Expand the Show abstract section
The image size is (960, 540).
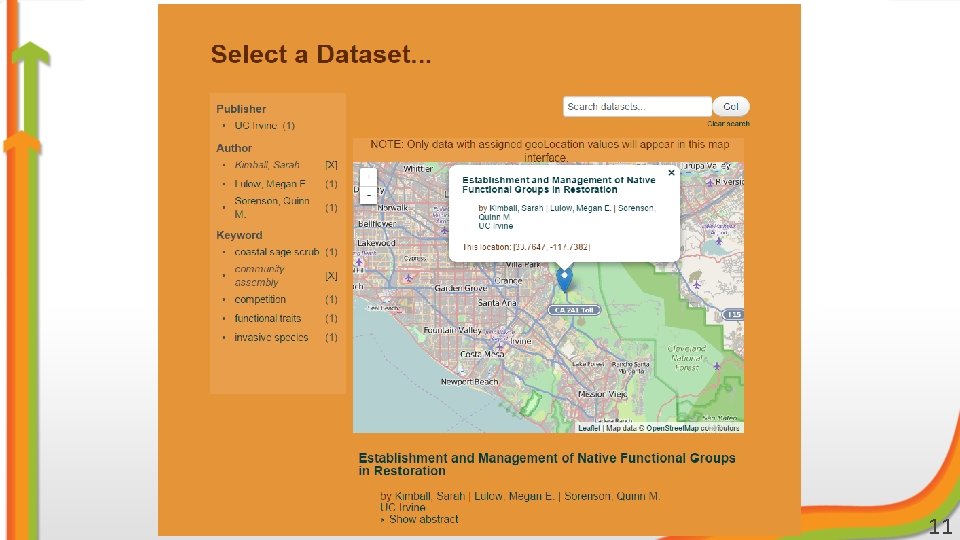point(423,519)
